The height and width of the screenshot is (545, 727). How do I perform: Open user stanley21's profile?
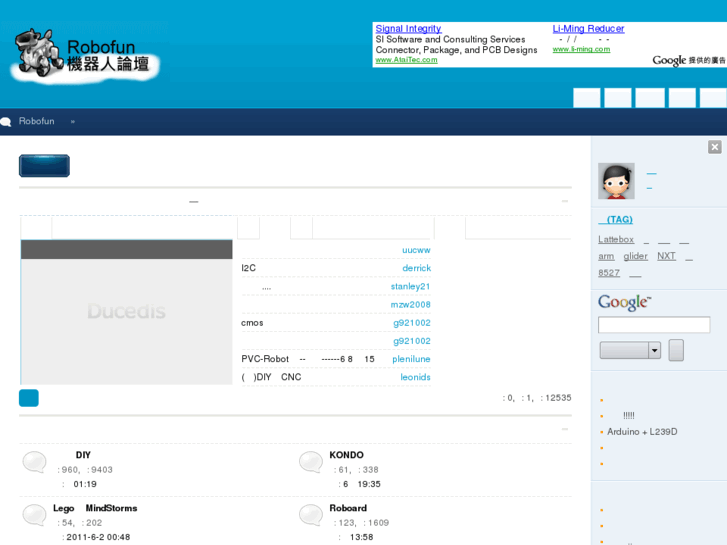pos(410,286)
